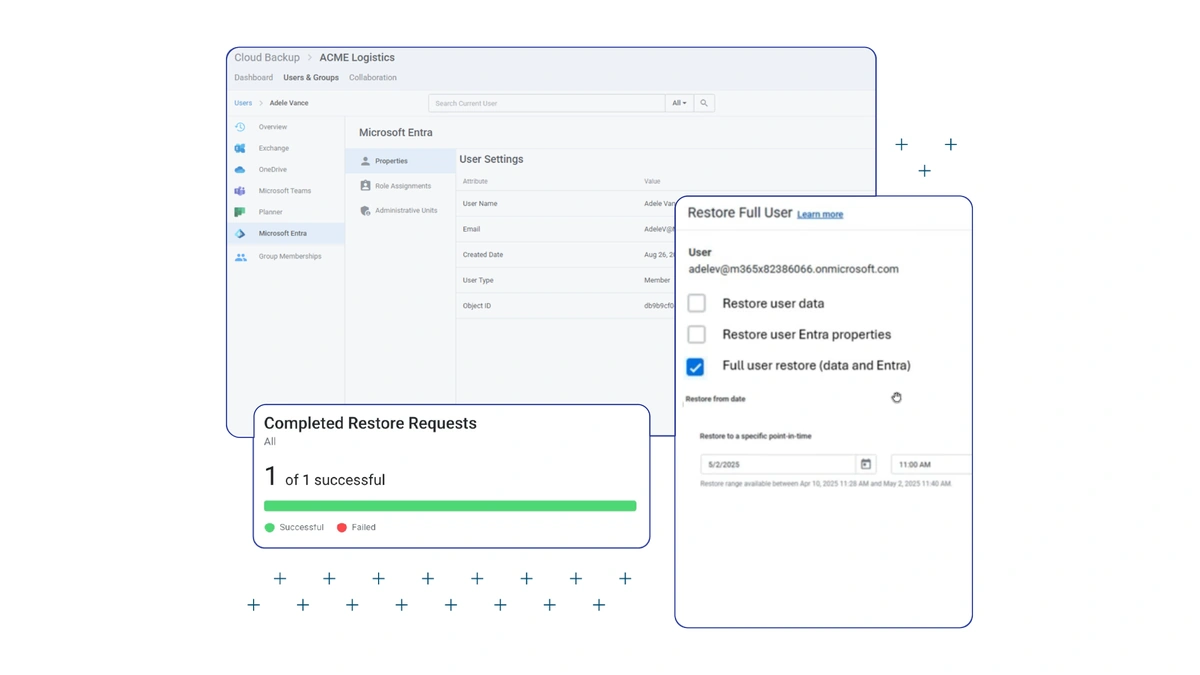Click the magnifier search button
Image resolution: width=1200 pixels, height=675 pixels.
tap(704, 103)
